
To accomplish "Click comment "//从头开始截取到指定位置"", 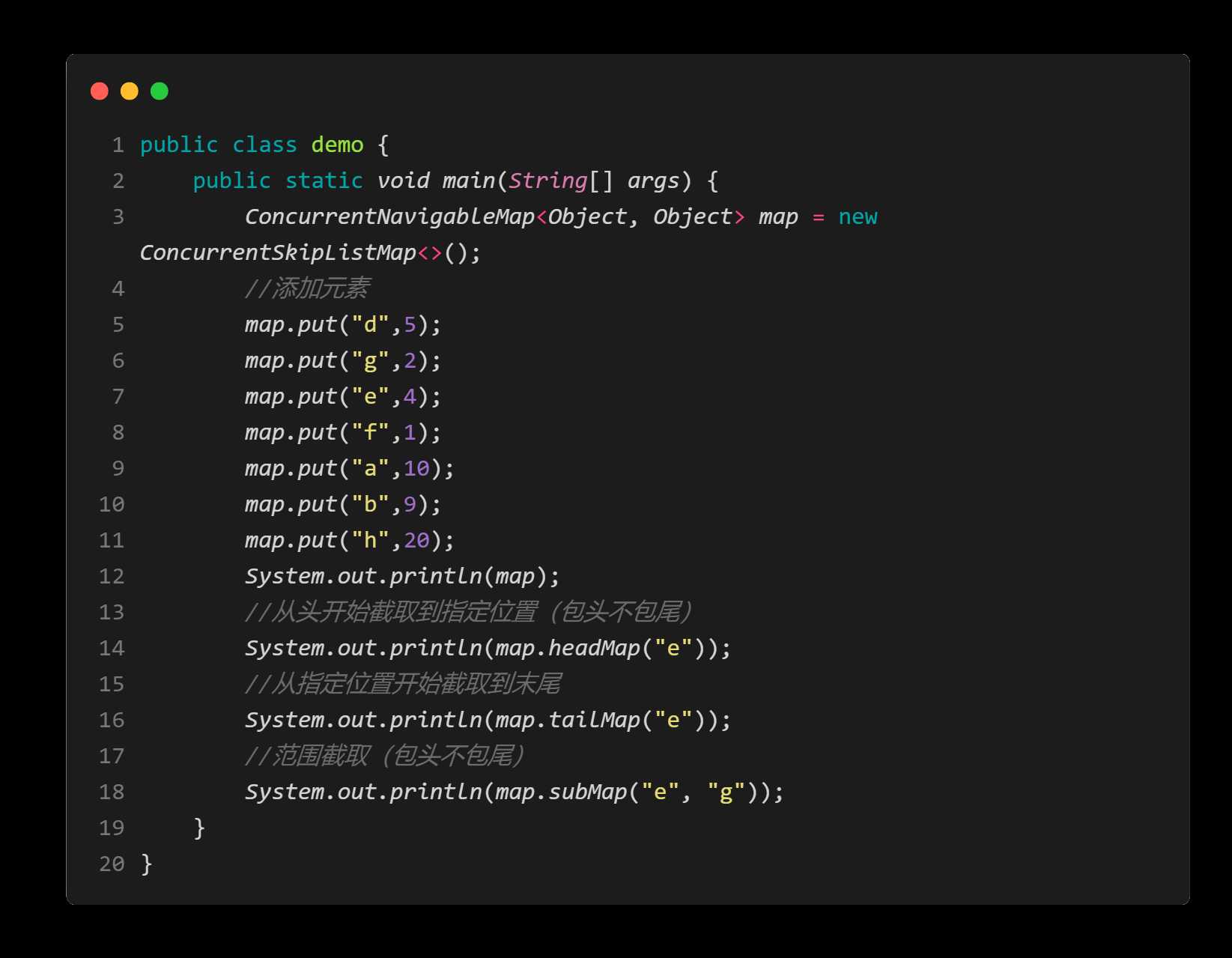I will click(391, 612).
